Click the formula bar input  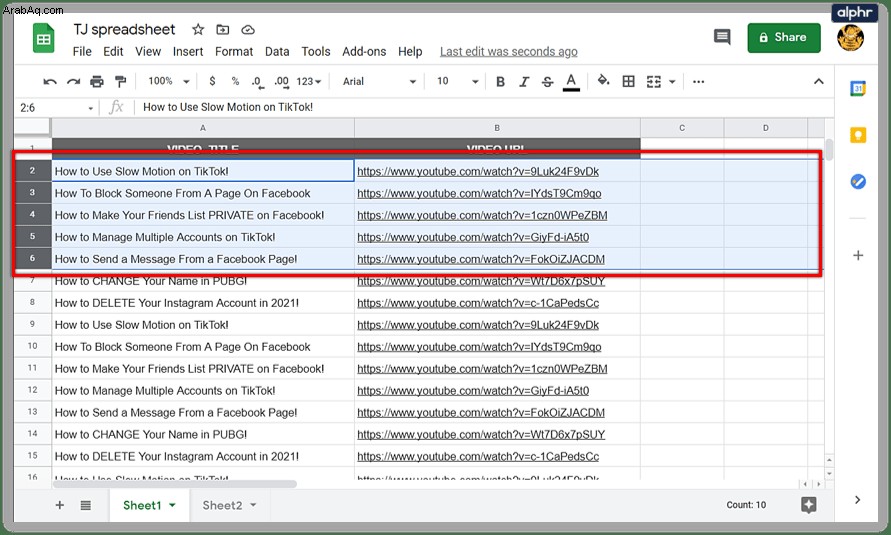[x=483, y=107]
